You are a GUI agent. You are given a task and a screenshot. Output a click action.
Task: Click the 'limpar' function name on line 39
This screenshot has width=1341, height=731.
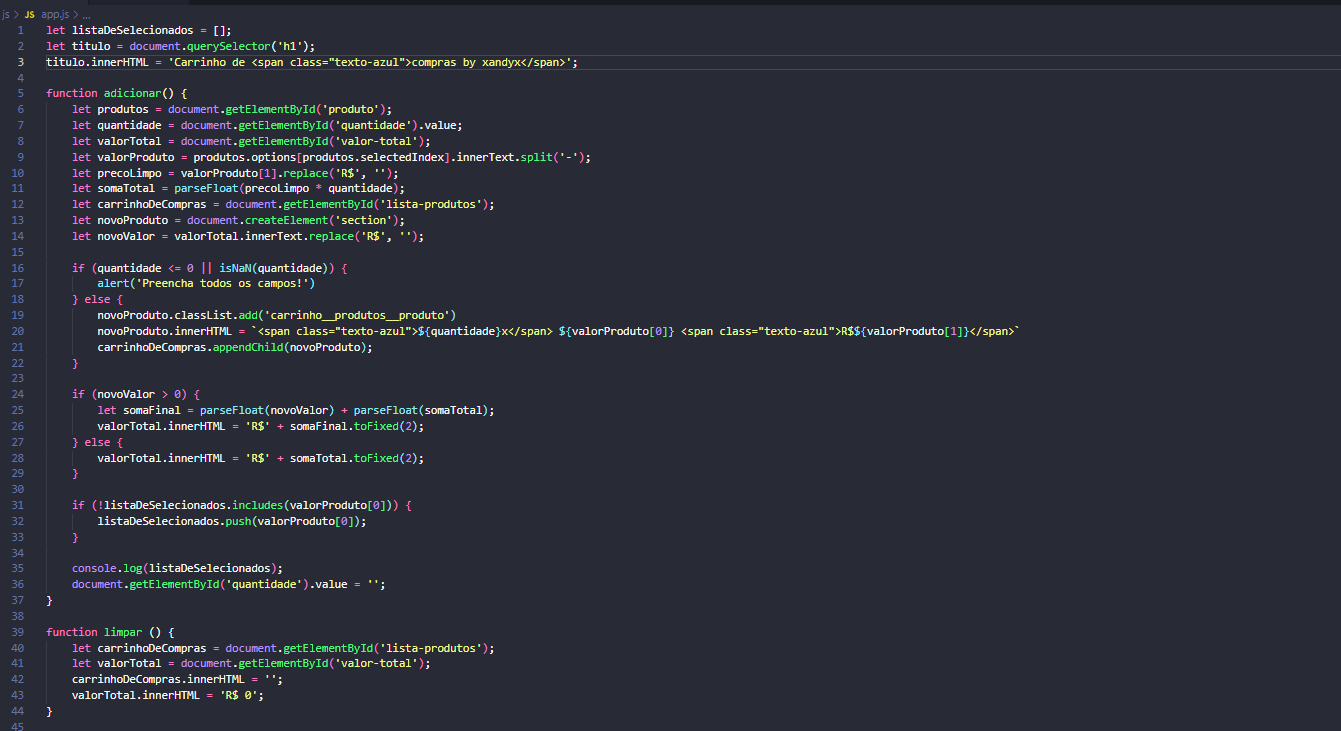(123, 632)
